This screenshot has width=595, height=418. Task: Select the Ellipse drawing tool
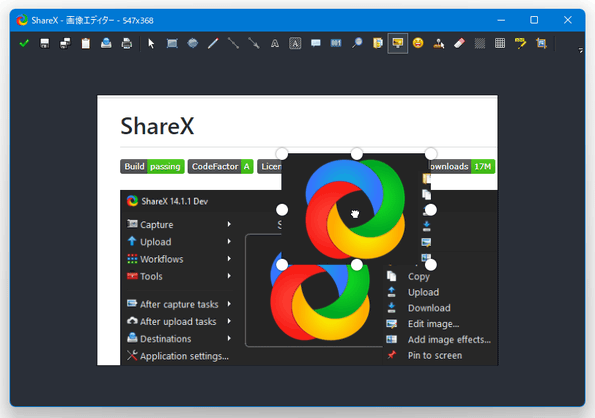(192, 43)
